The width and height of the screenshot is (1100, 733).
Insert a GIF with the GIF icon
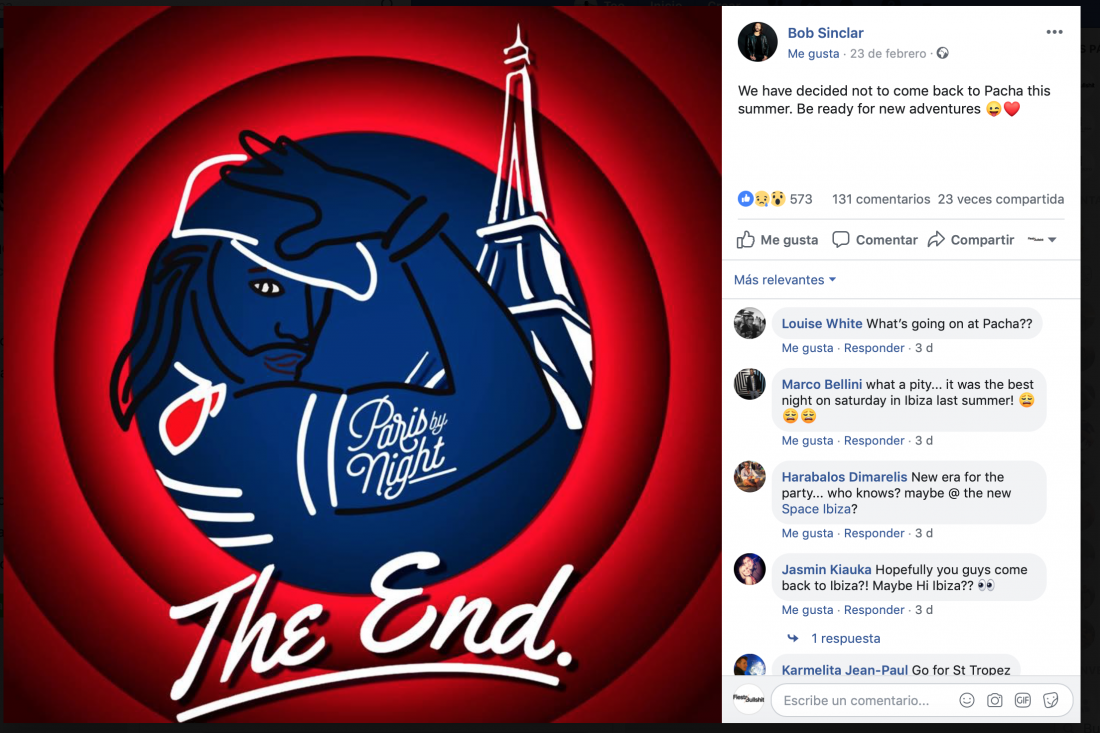pyautogui.click(x=1023, y=700)
